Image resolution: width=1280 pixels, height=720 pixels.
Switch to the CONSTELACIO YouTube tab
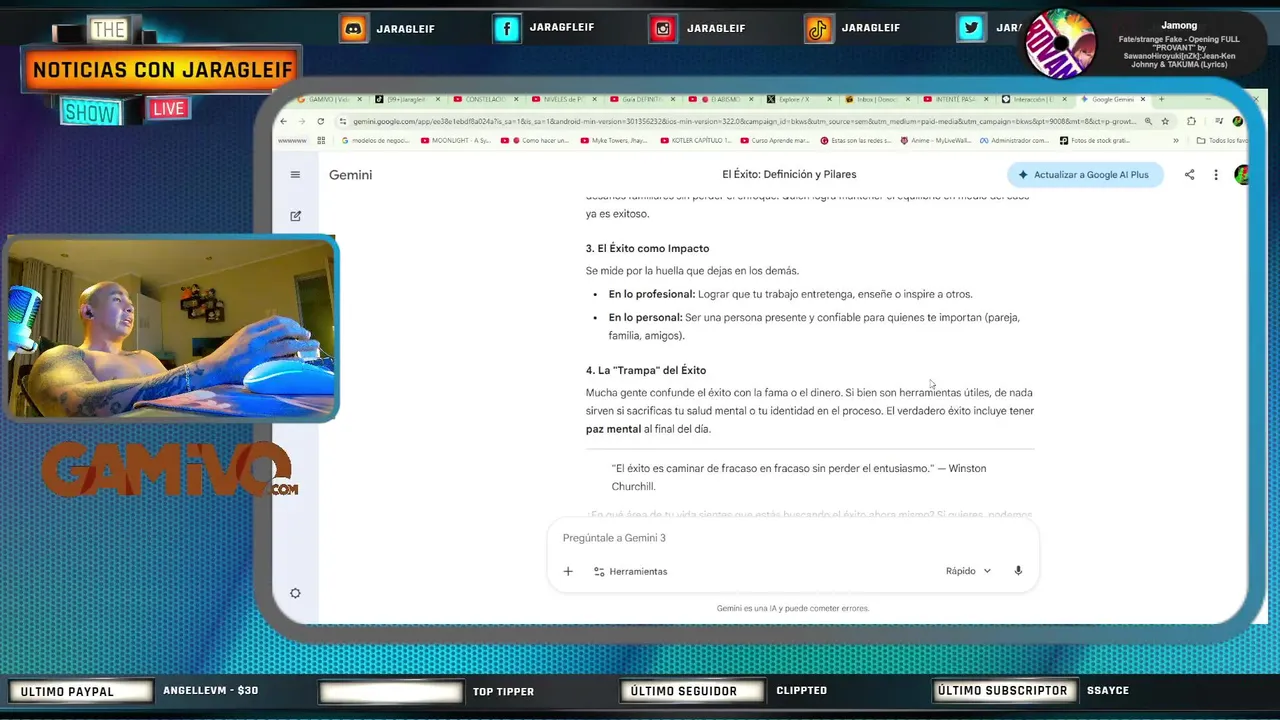[x=487, y=99]
